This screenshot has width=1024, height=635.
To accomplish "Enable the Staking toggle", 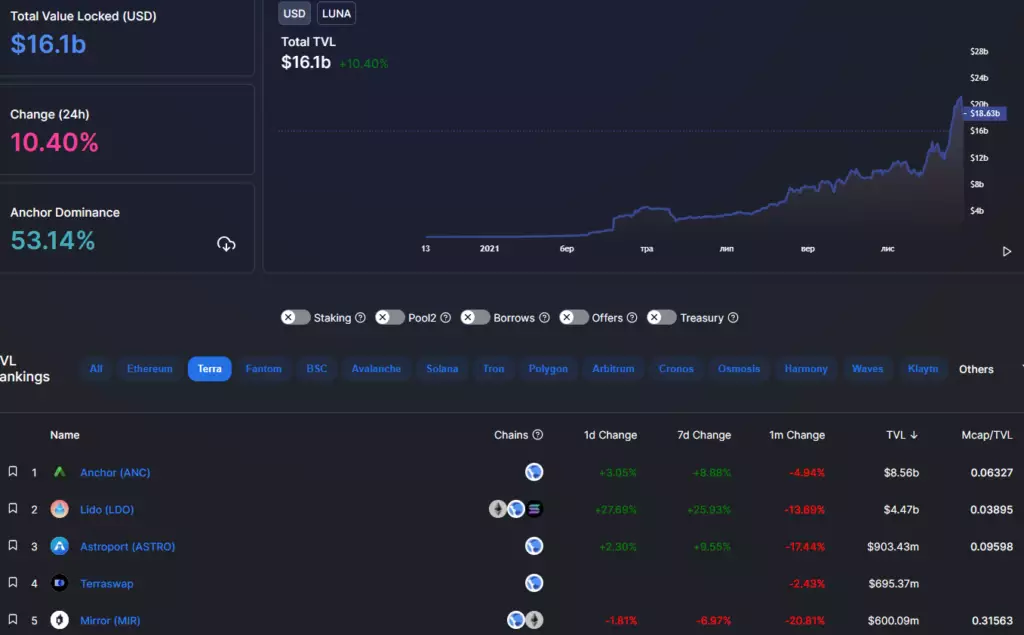I will coord(295,317).
